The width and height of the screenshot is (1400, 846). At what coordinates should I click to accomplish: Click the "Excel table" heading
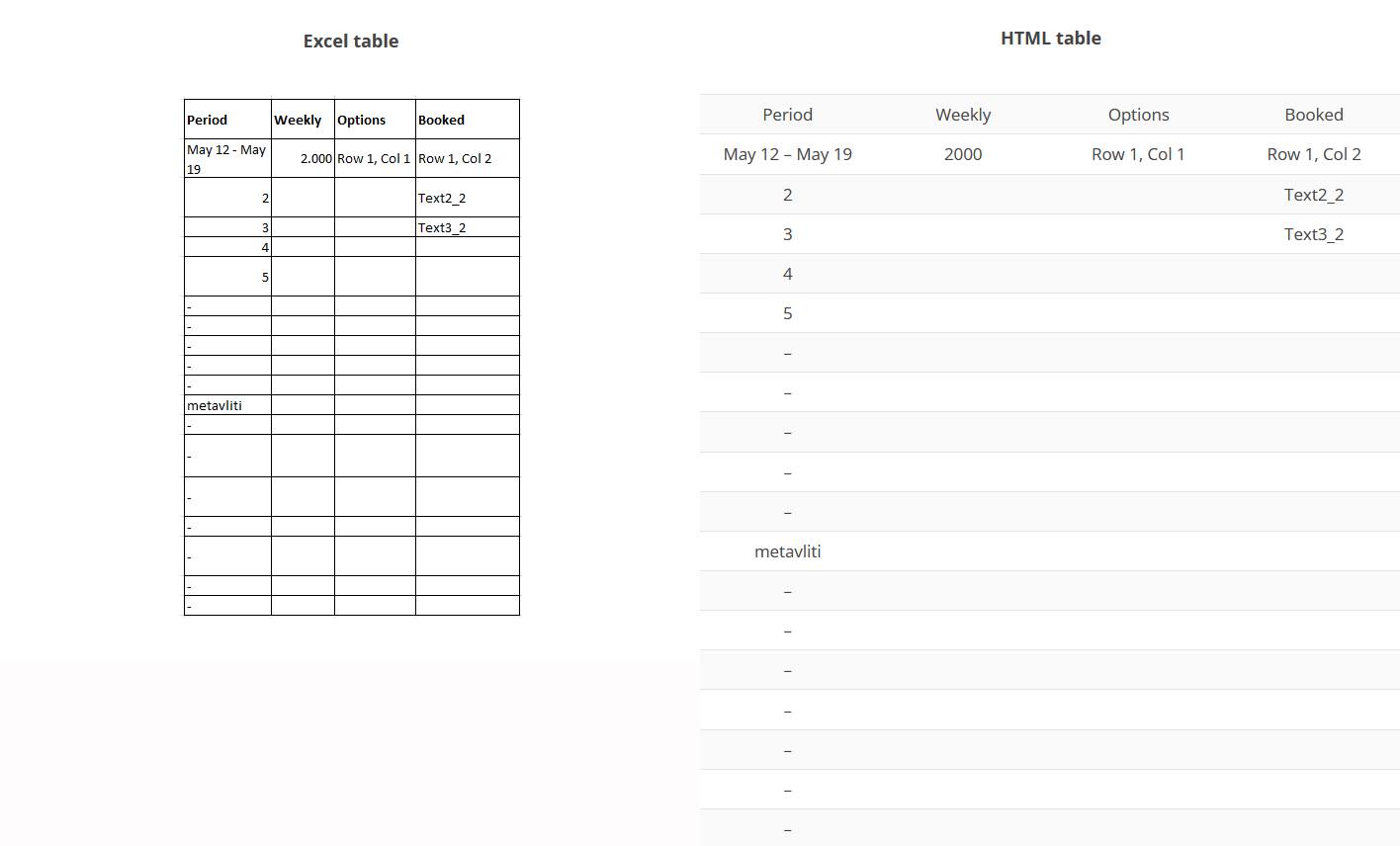coord(351,41)
